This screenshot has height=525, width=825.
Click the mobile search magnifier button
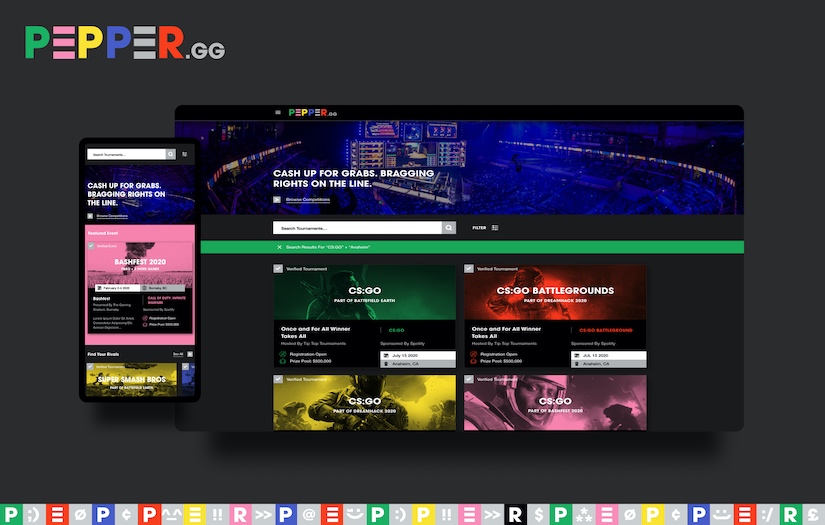coord(170,154)
